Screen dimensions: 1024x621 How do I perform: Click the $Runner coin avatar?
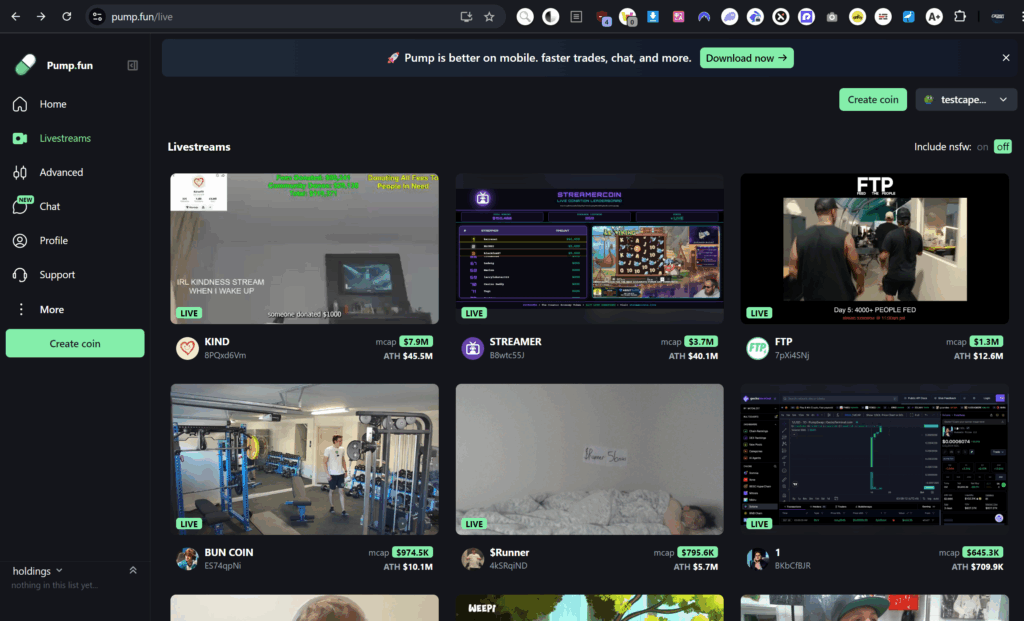point(472,559)
